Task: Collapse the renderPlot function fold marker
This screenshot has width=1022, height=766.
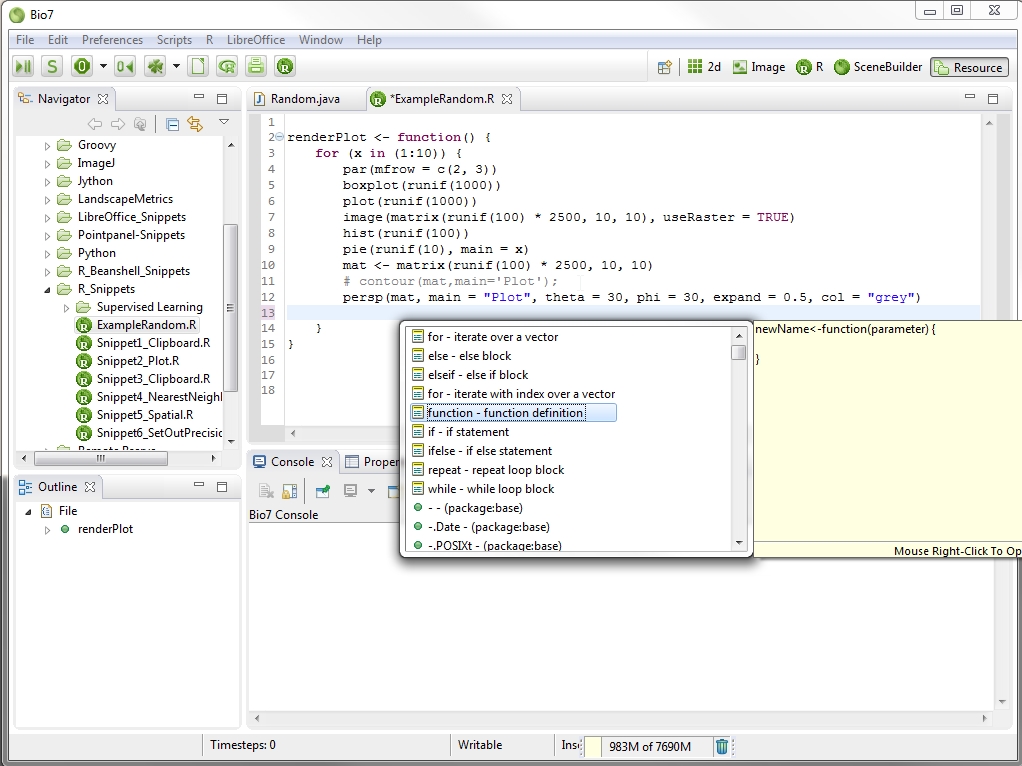Action: tap(280, 137)
